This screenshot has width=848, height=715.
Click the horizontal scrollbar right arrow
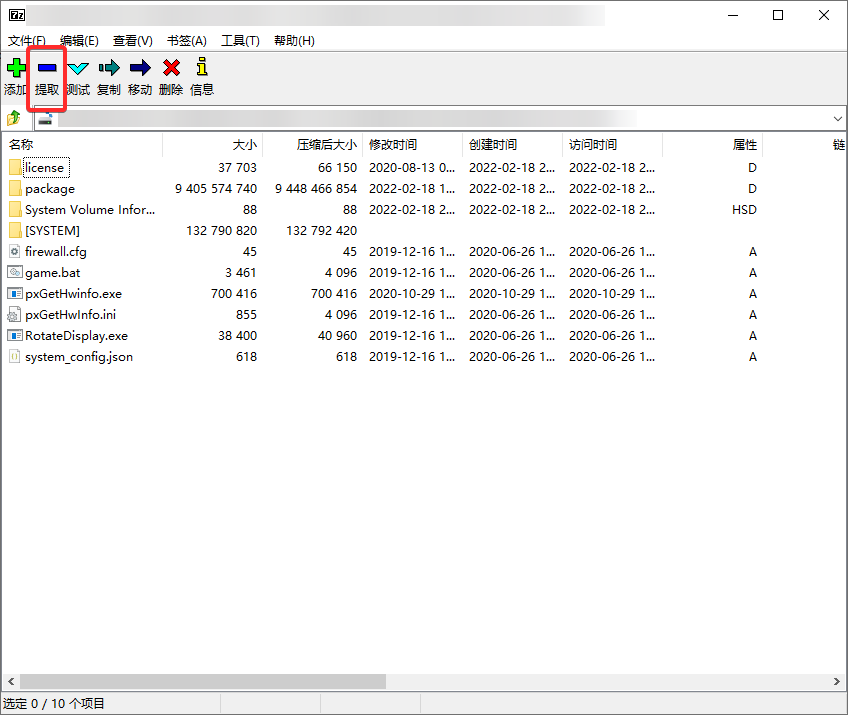[839, 681]
